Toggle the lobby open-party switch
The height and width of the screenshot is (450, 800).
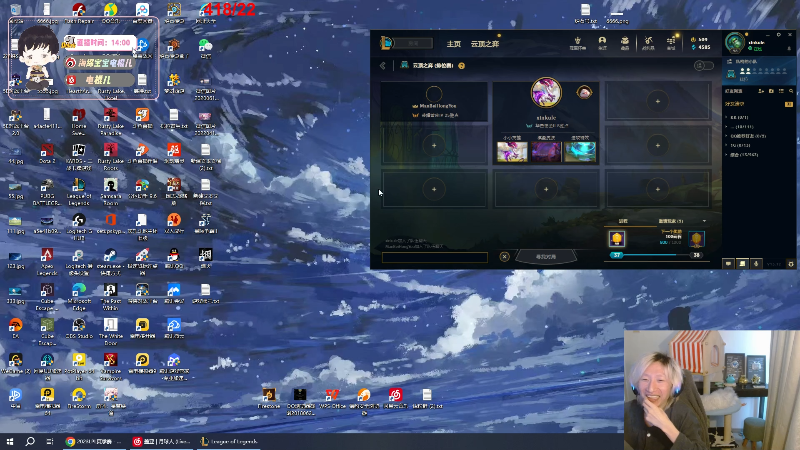coord(704,65)
